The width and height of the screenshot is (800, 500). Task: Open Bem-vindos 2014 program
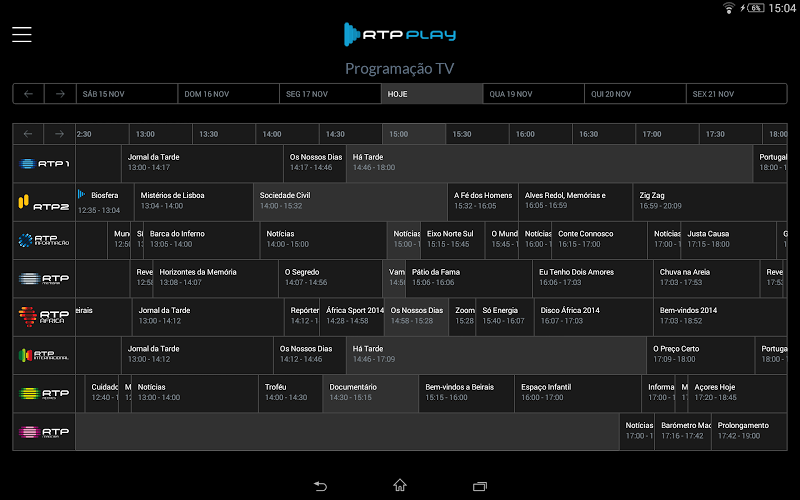[720, 317]
